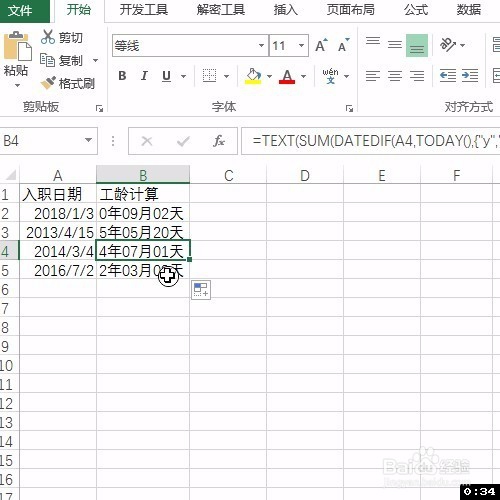Toggle underline formatting

pyautogui.click(x=166, y=76)
